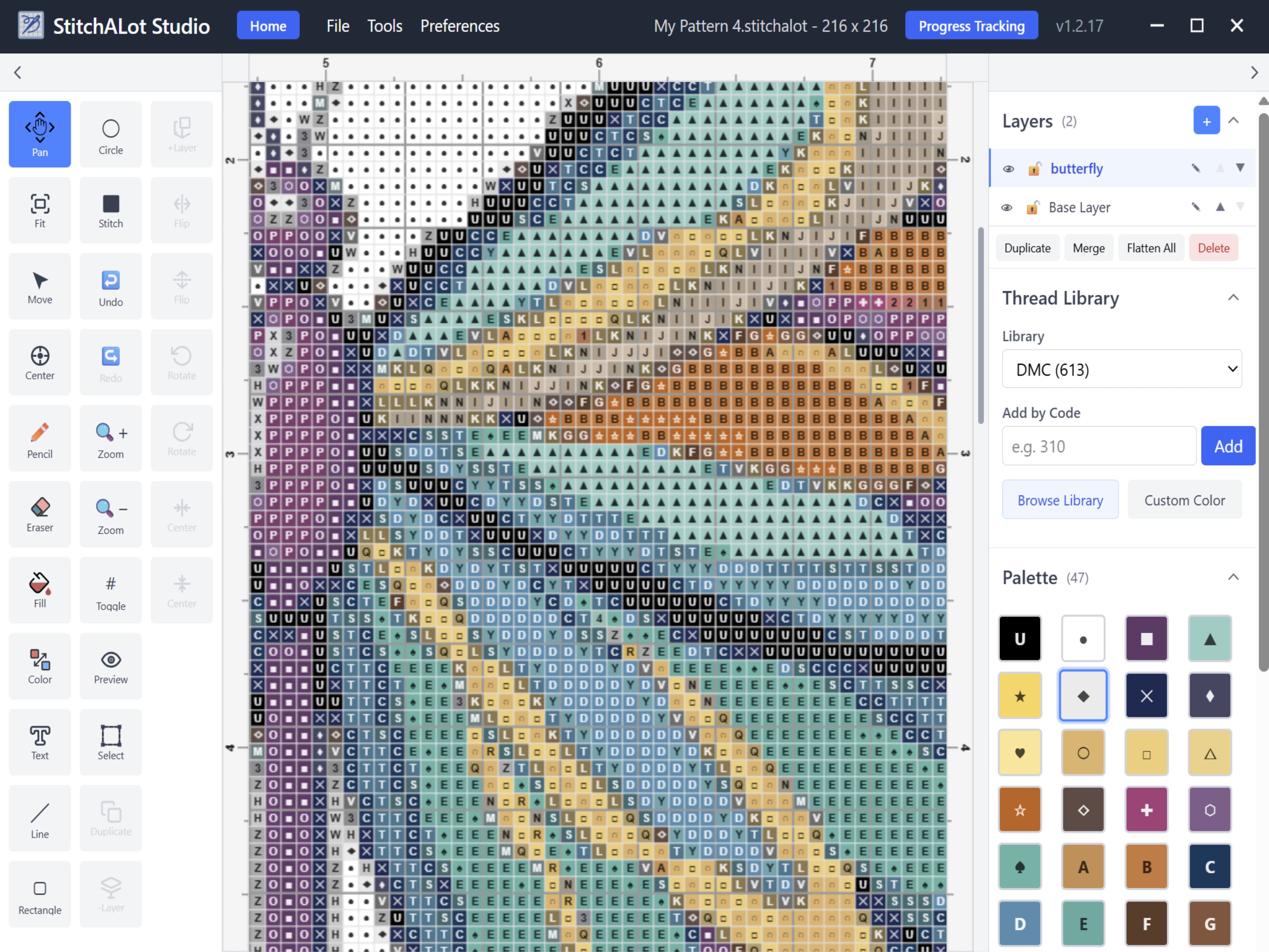Hide the butterfly layer with eye icon
The height and width of the screenshot is (952, 1269).
[1008, 169]
